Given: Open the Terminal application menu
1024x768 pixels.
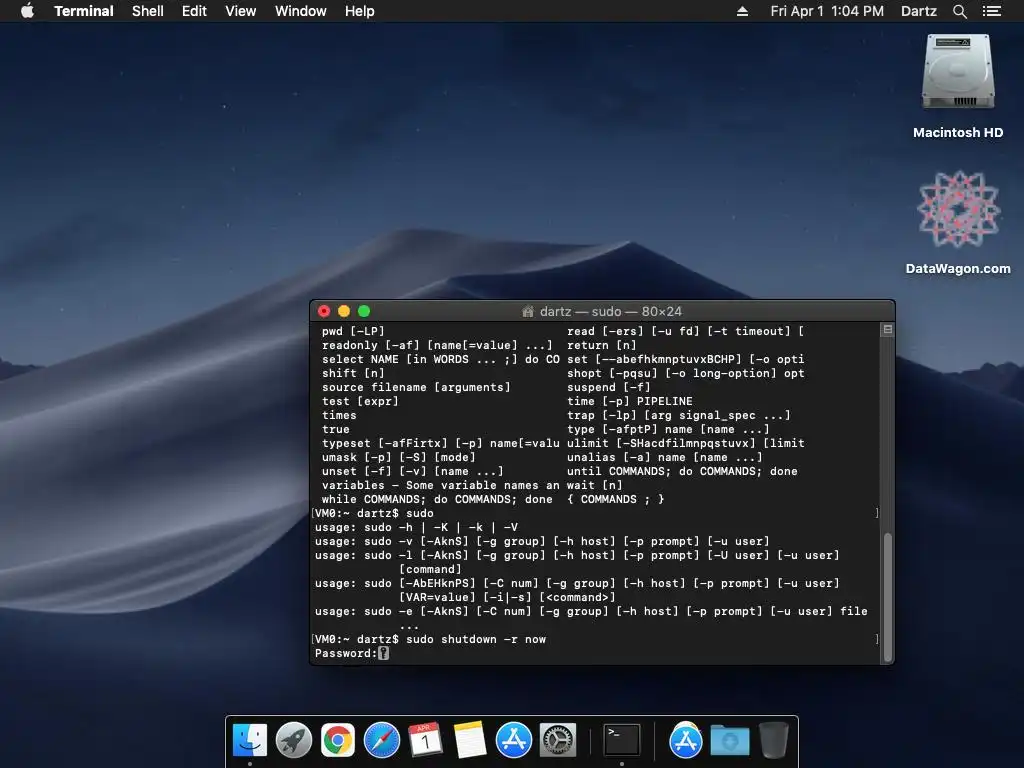Looking at the screenshot, I should (84, 11).
